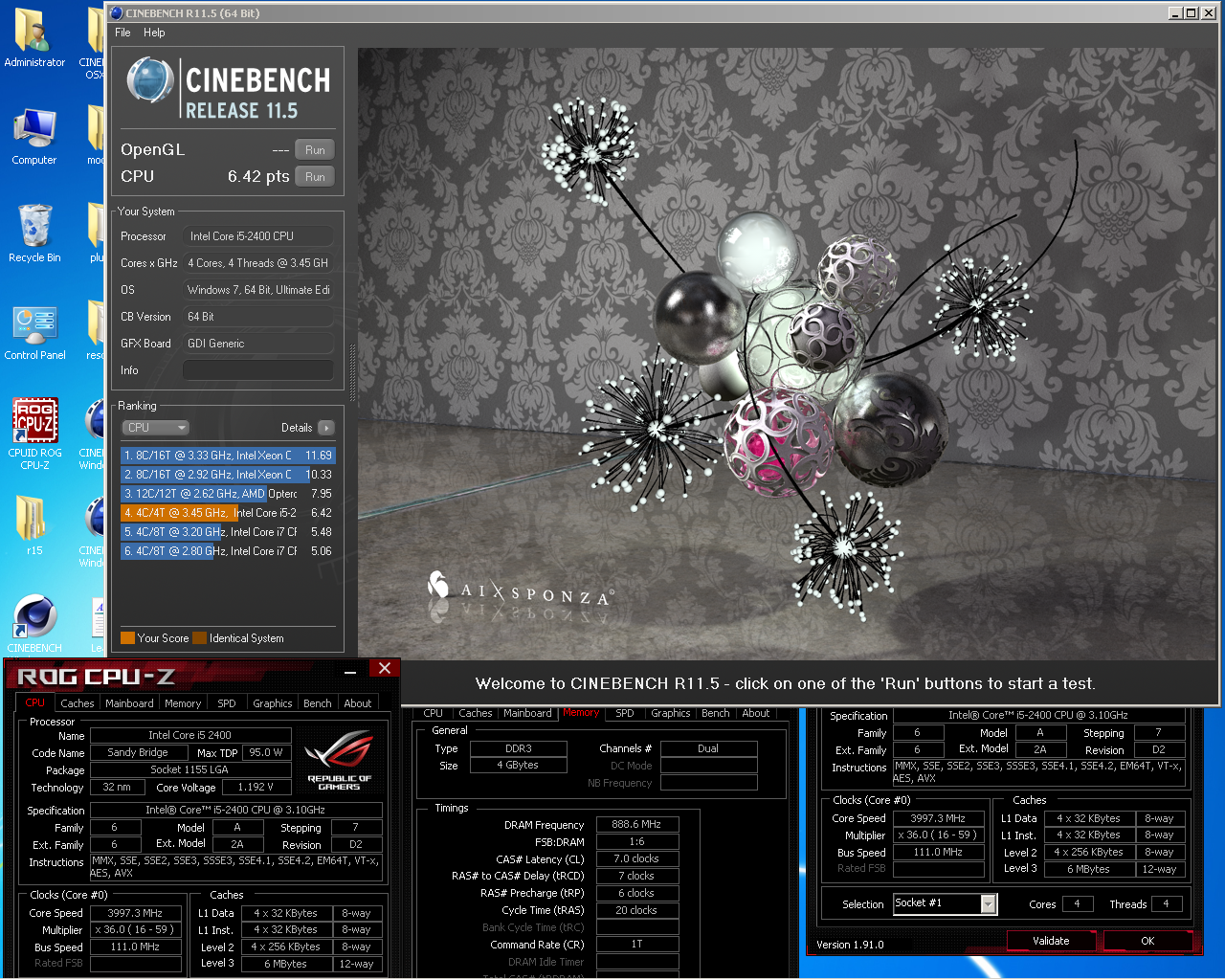The height and width of the screenshot is (980, 1225).
Task: Switch to Mainboard tab in ROG CPU-Z window
Action: pyautogui.click(x=129, y=703)
